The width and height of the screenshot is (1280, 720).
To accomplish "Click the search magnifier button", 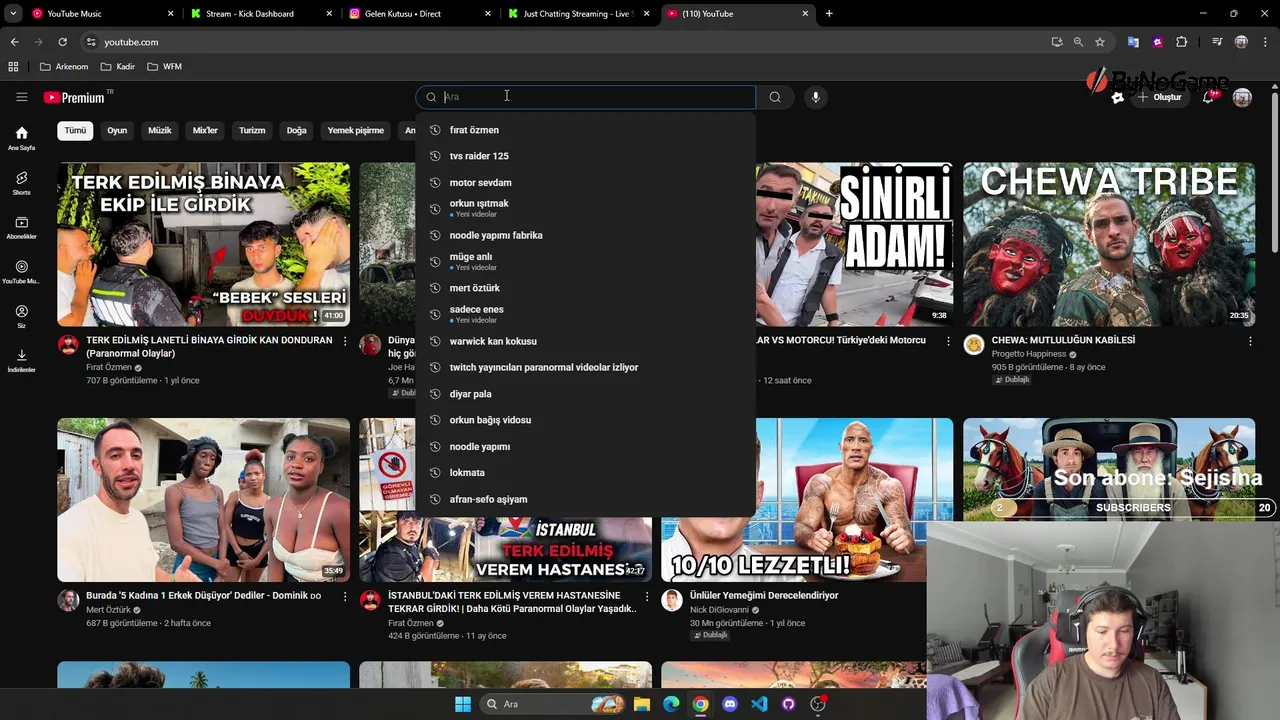I will pyautogui.click(x=775, y=97).
